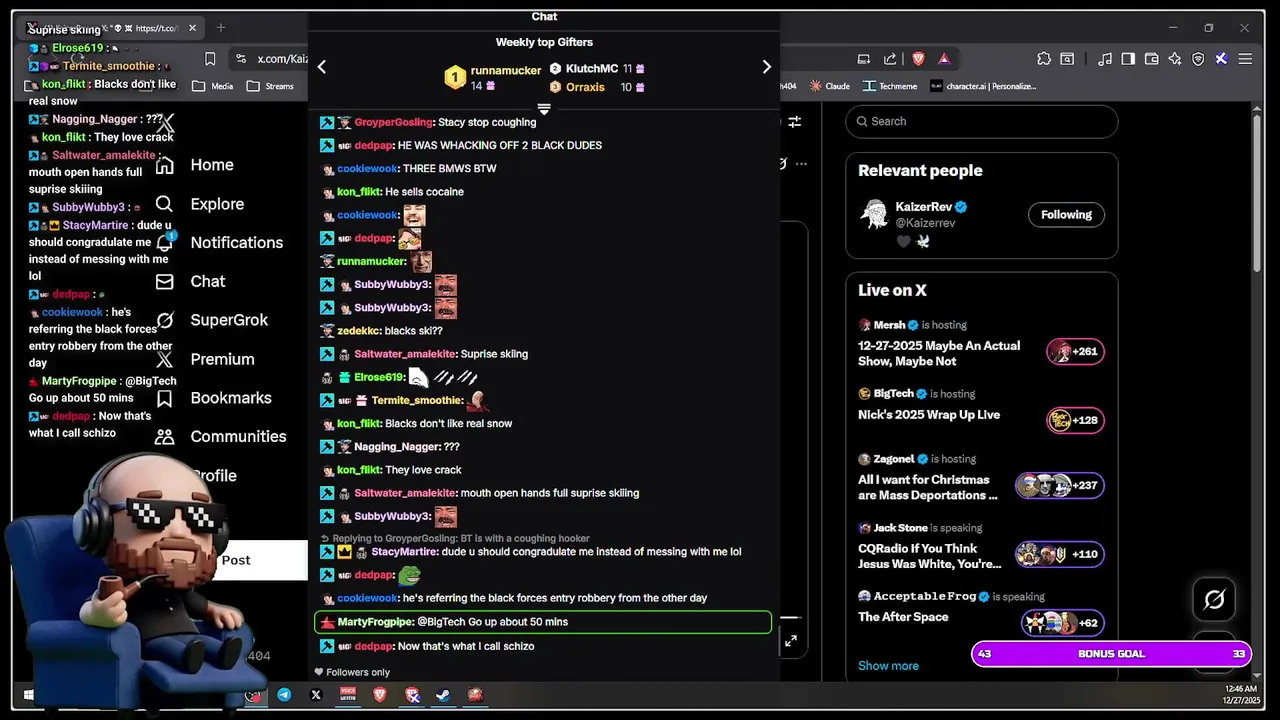Click Orraxis in top gifters
The width and height of the screenshot is (1280, 720).
point(585,88)
